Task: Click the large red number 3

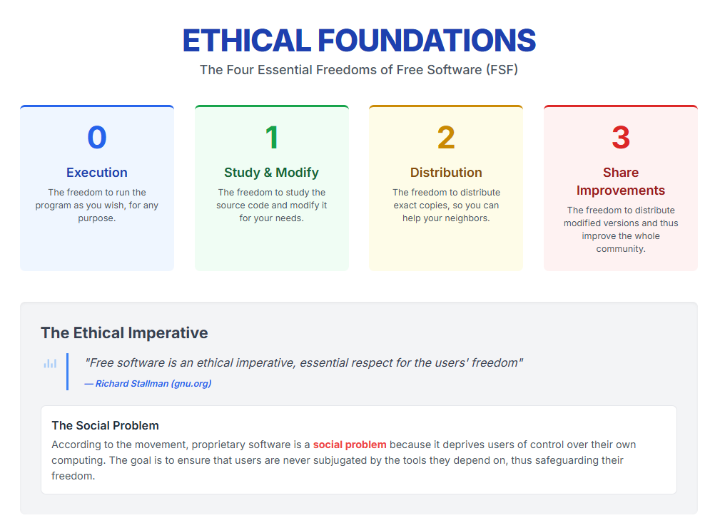Action: (621, 137)
